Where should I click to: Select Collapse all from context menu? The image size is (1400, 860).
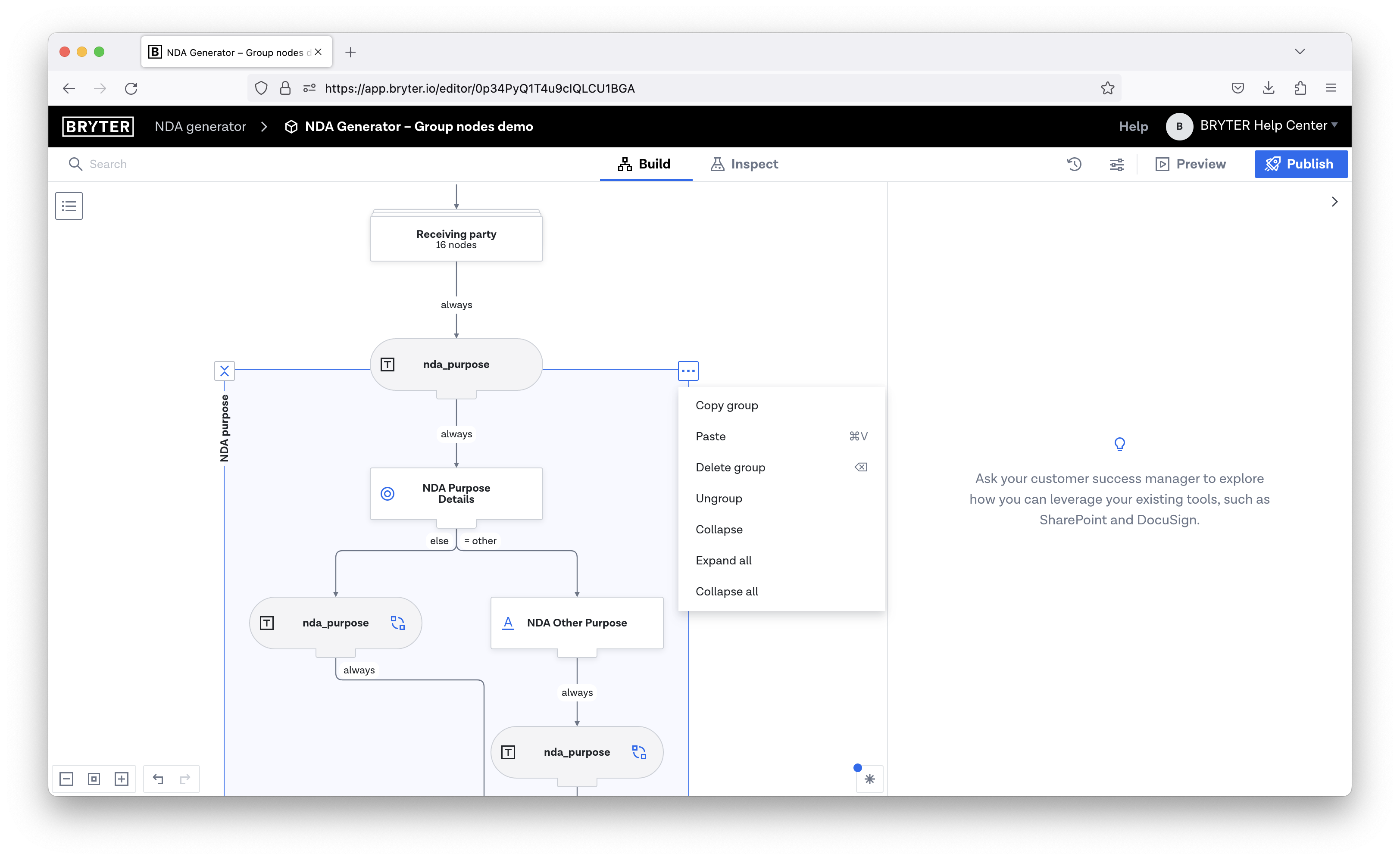(x=727, y=591)
